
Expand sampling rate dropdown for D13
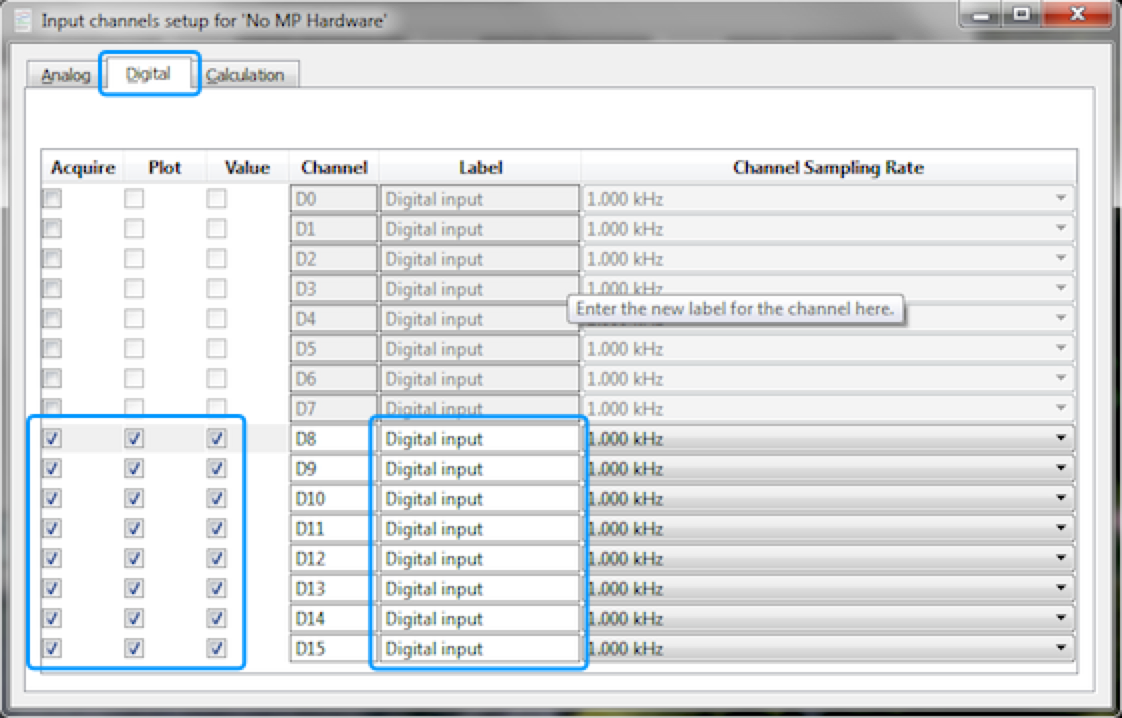click(1060, 589)
